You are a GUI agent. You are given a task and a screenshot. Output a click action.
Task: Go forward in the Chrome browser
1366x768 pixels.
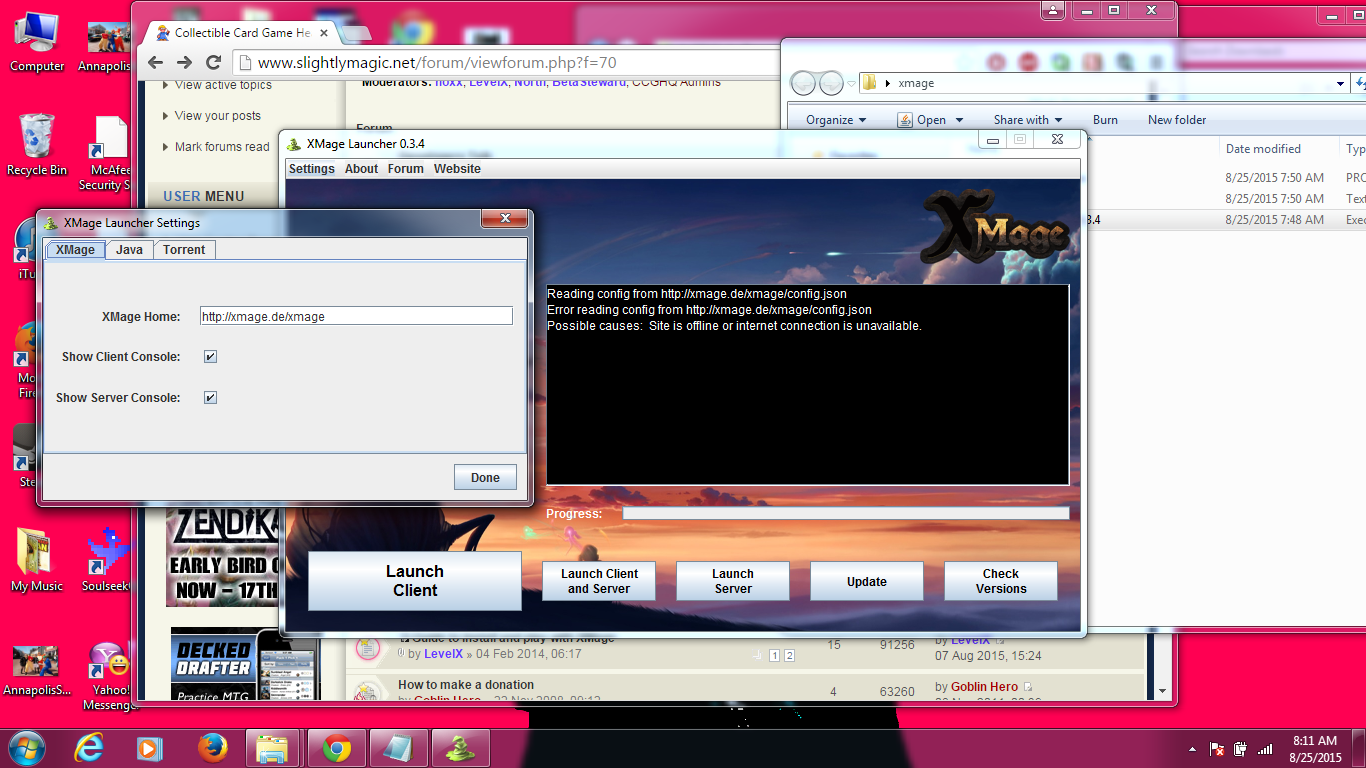pyautogui.click(x=185, y=62)
